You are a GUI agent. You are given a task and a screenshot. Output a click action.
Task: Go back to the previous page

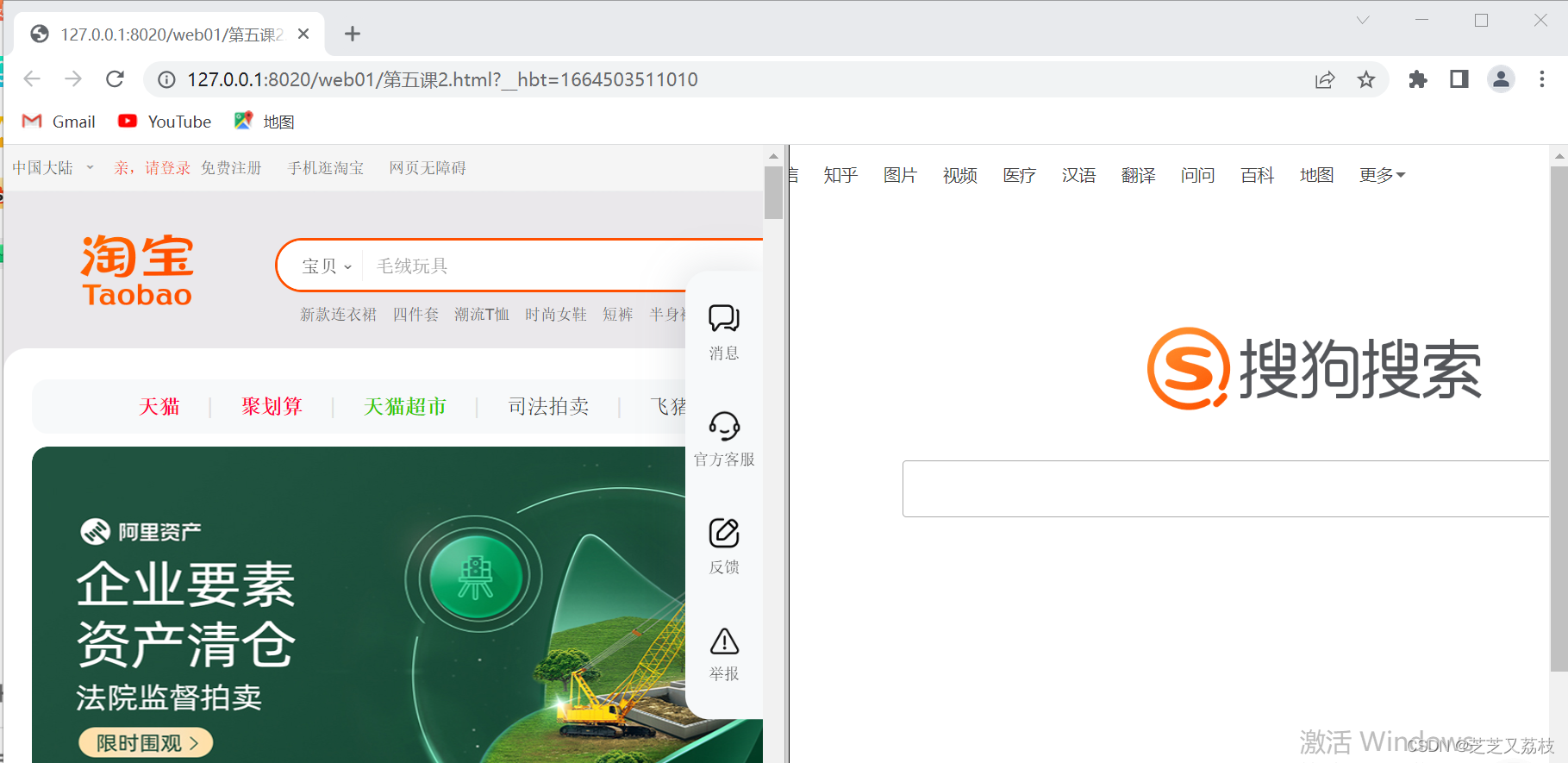[32, 79]
